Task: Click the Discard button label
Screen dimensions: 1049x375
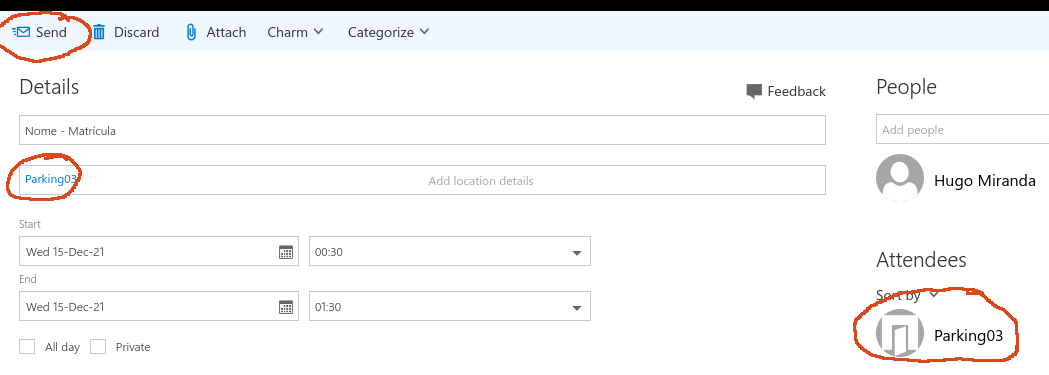Action: pos(136,32)
